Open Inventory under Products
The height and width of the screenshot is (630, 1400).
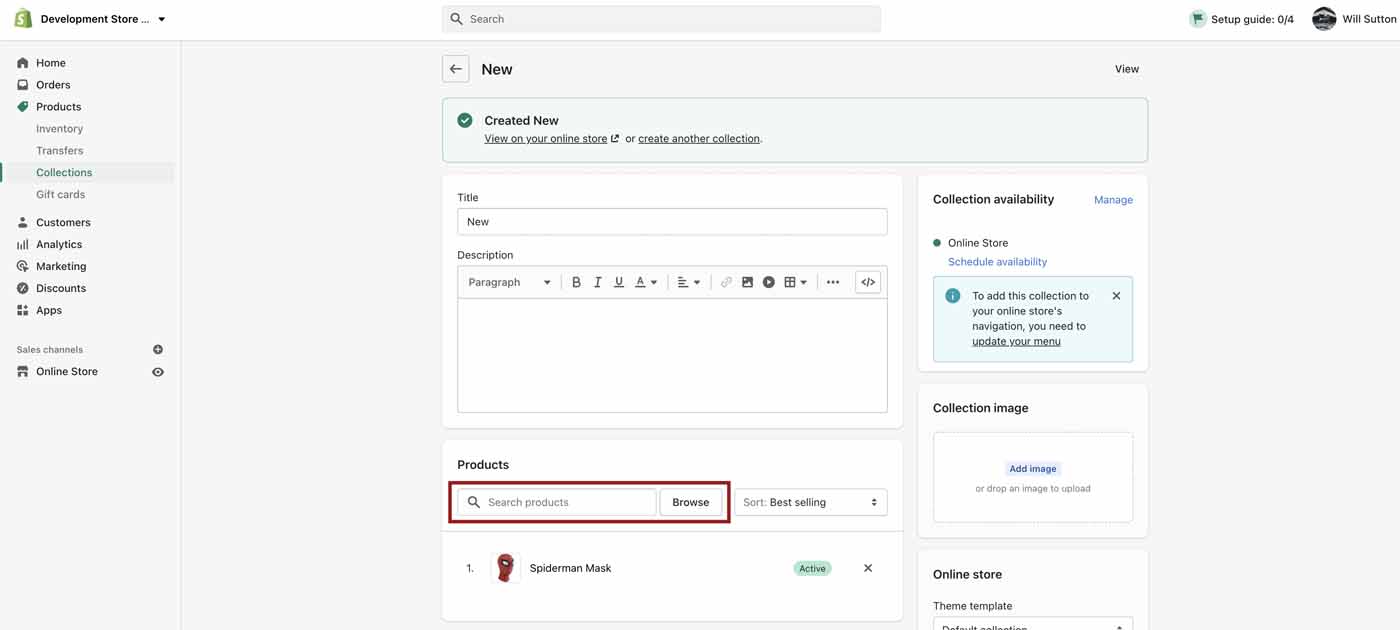pos(59,129)
